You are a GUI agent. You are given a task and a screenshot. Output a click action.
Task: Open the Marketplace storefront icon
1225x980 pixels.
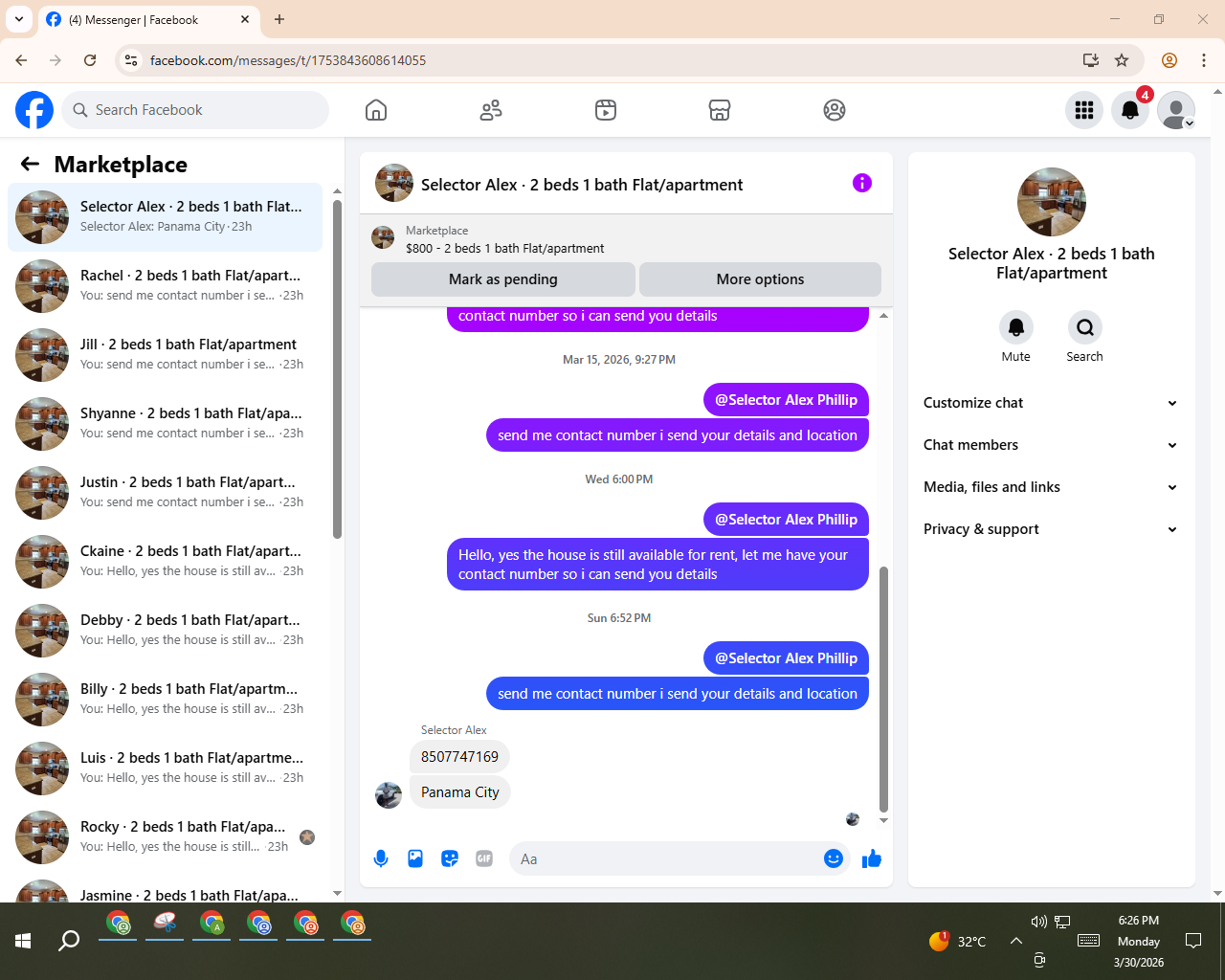(720, 110)
